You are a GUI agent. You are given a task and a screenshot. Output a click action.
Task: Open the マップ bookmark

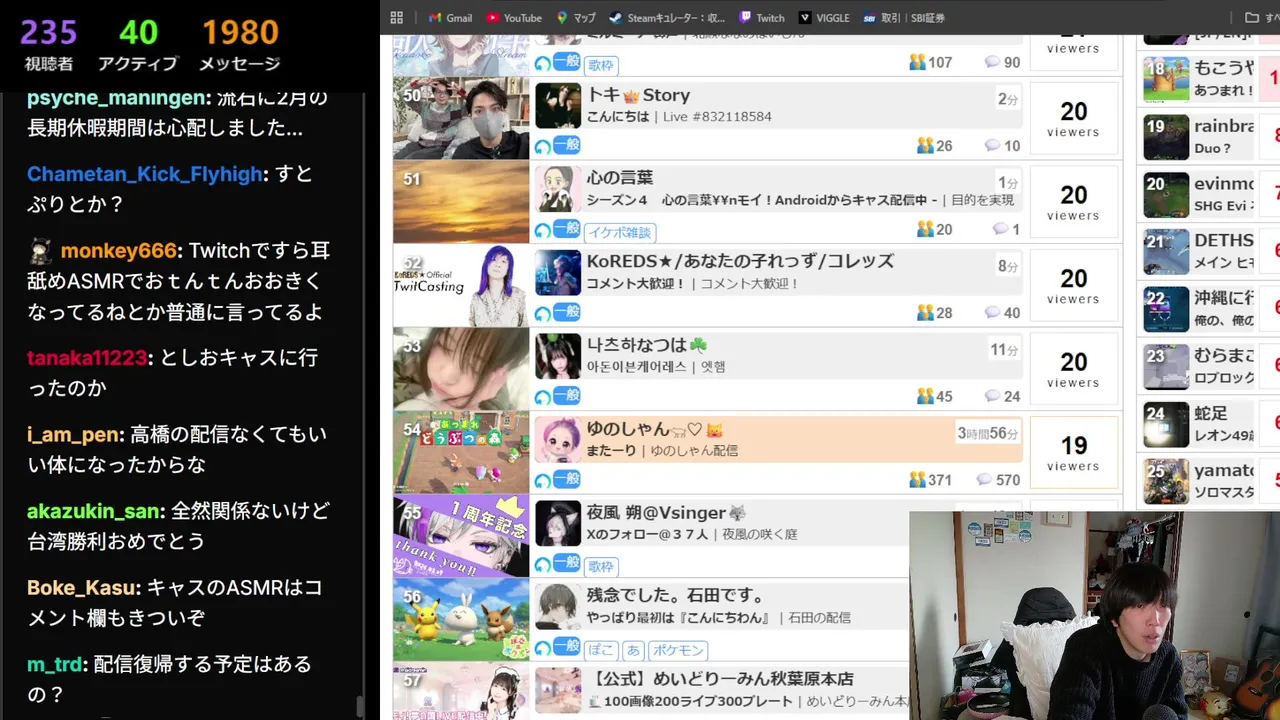point(576,17)
